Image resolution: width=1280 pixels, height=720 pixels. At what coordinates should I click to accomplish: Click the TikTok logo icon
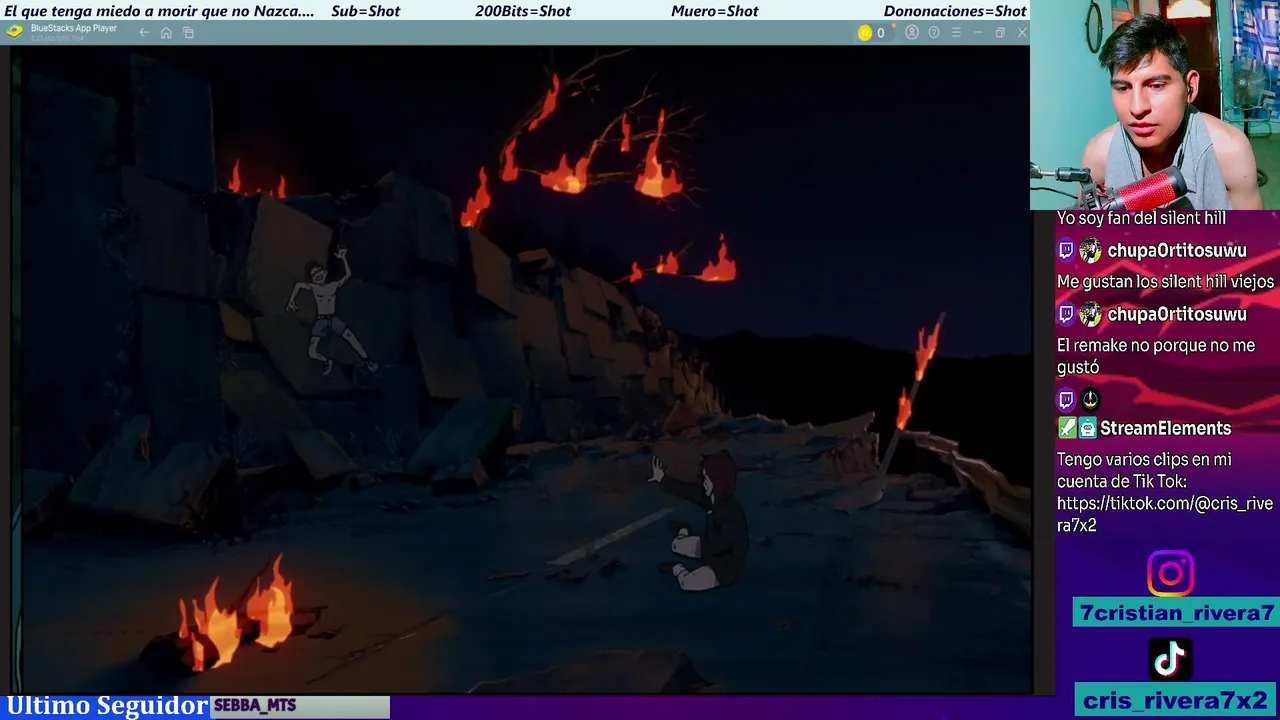1170,659
